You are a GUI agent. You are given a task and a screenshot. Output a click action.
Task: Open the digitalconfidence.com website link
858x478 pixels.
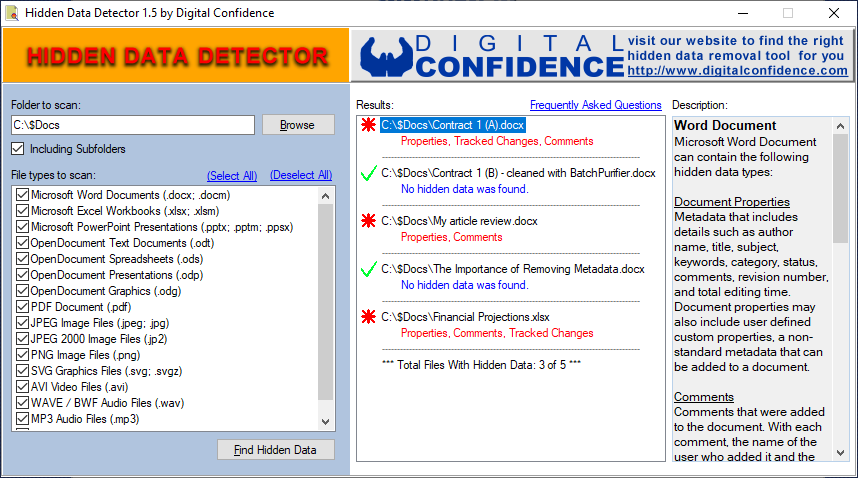pos(738,71)
